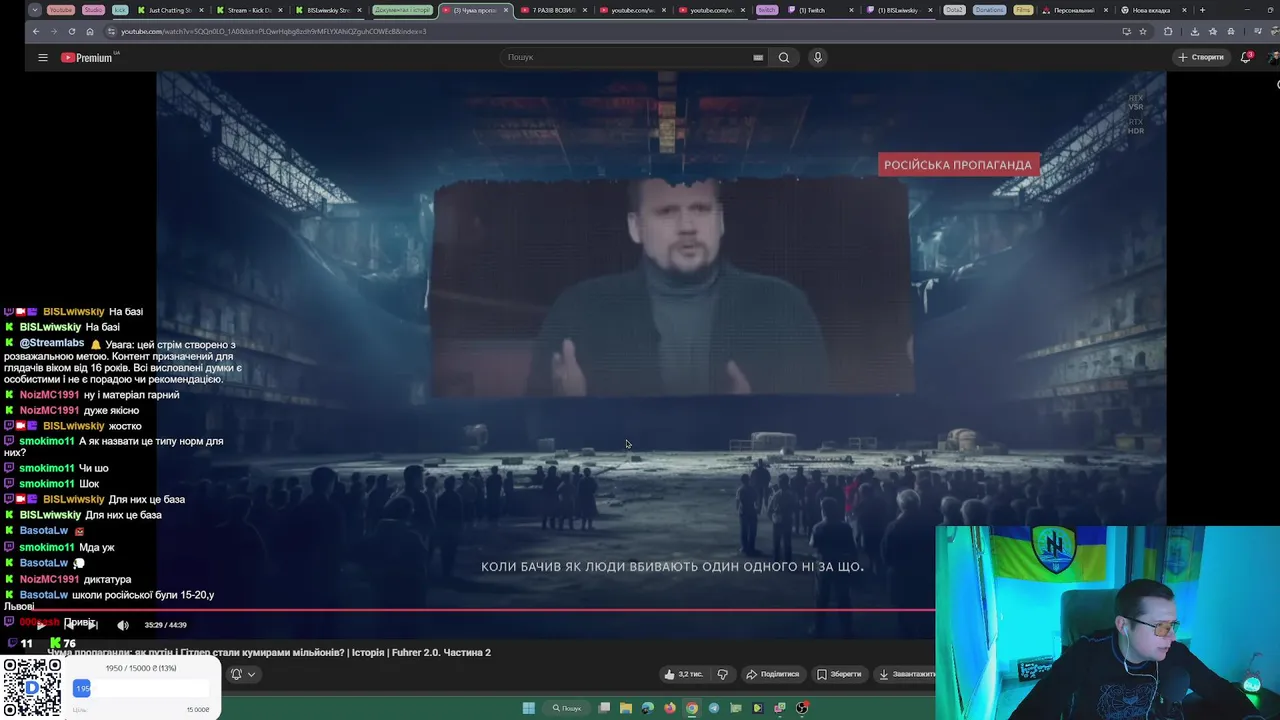The image size is (1280, 720).
Task: Open the YouTube guide hamburger menu
Action: (43, 57)
